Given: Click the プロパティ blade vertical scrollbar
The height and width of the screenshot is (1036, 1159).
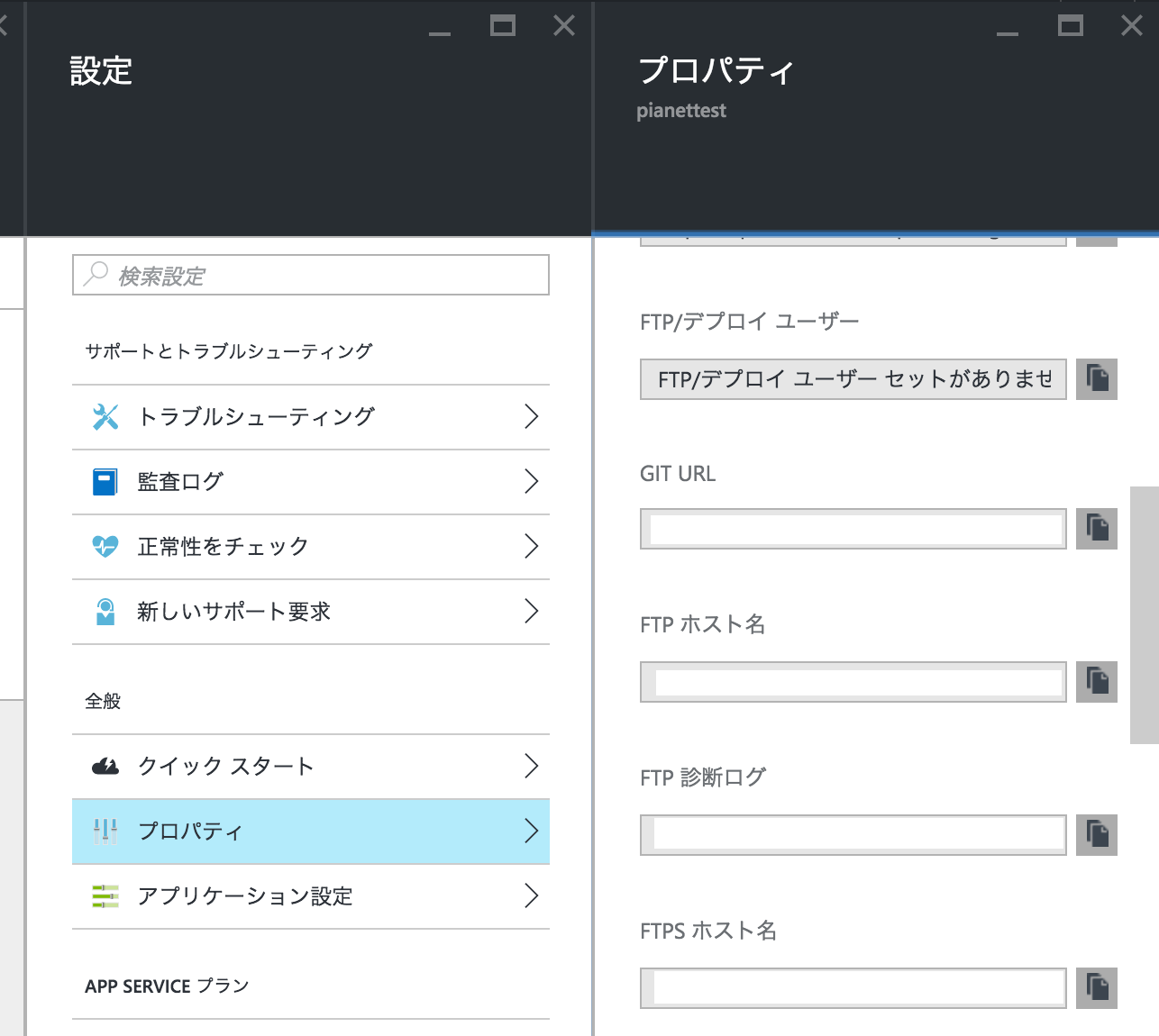Looking at the screenshot, I should coord(1145,615).
